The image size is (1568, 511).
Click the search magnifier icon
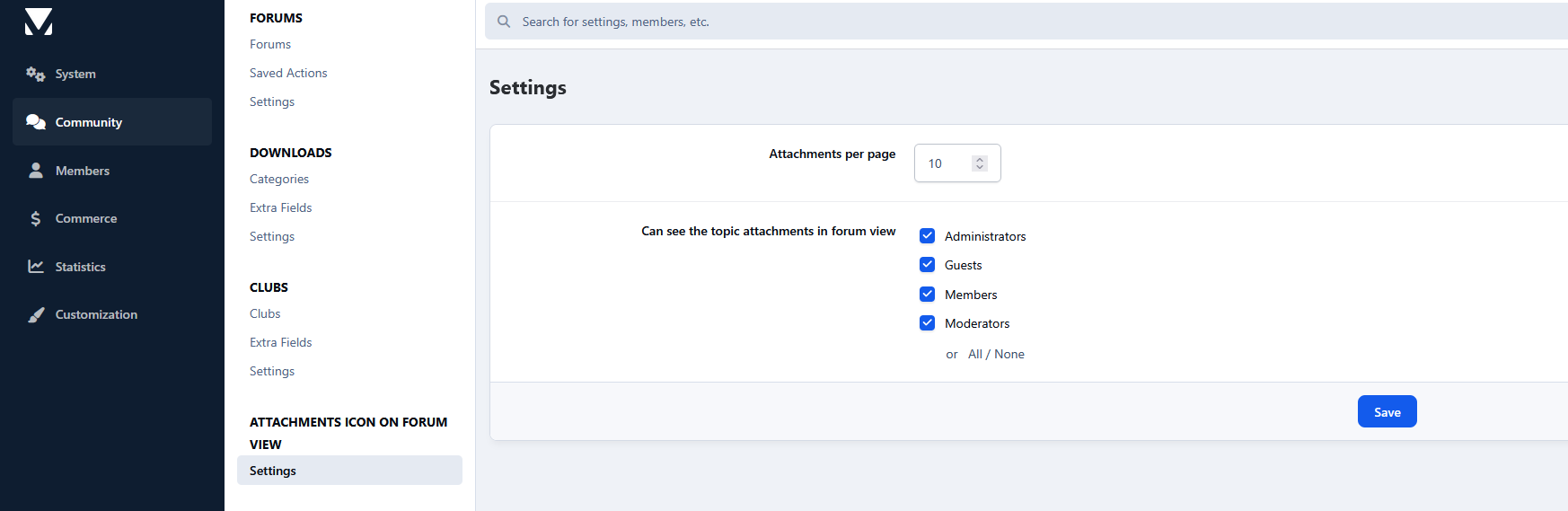coord(504,22)
